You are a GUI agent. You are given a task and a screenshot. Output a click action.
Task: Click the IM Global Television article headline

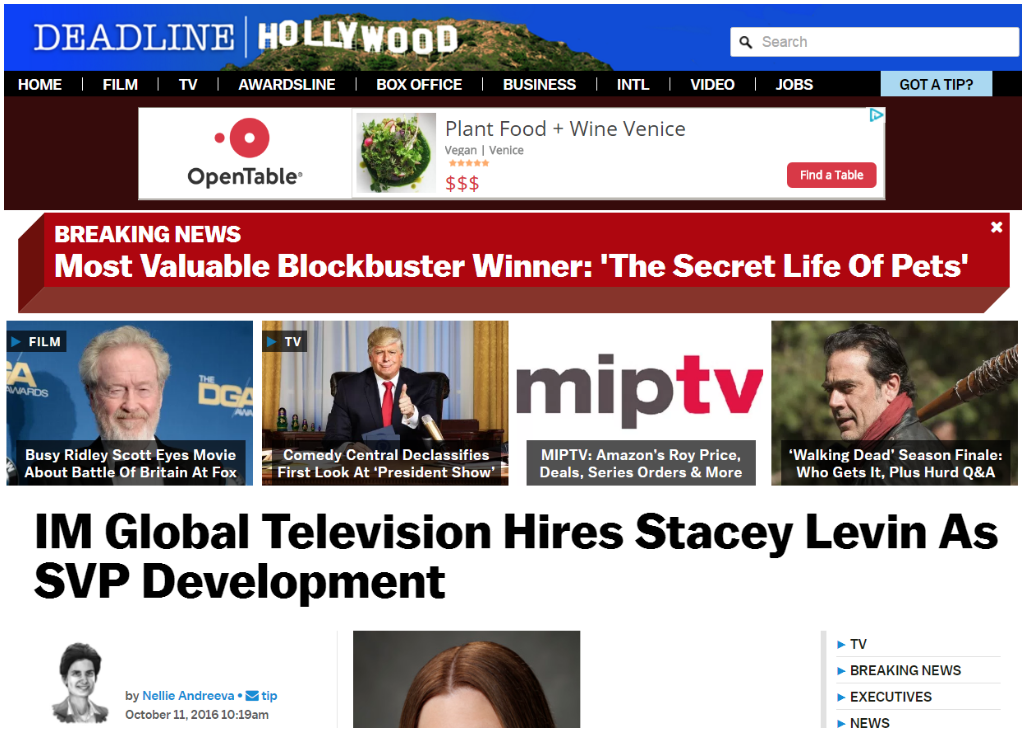516,556
